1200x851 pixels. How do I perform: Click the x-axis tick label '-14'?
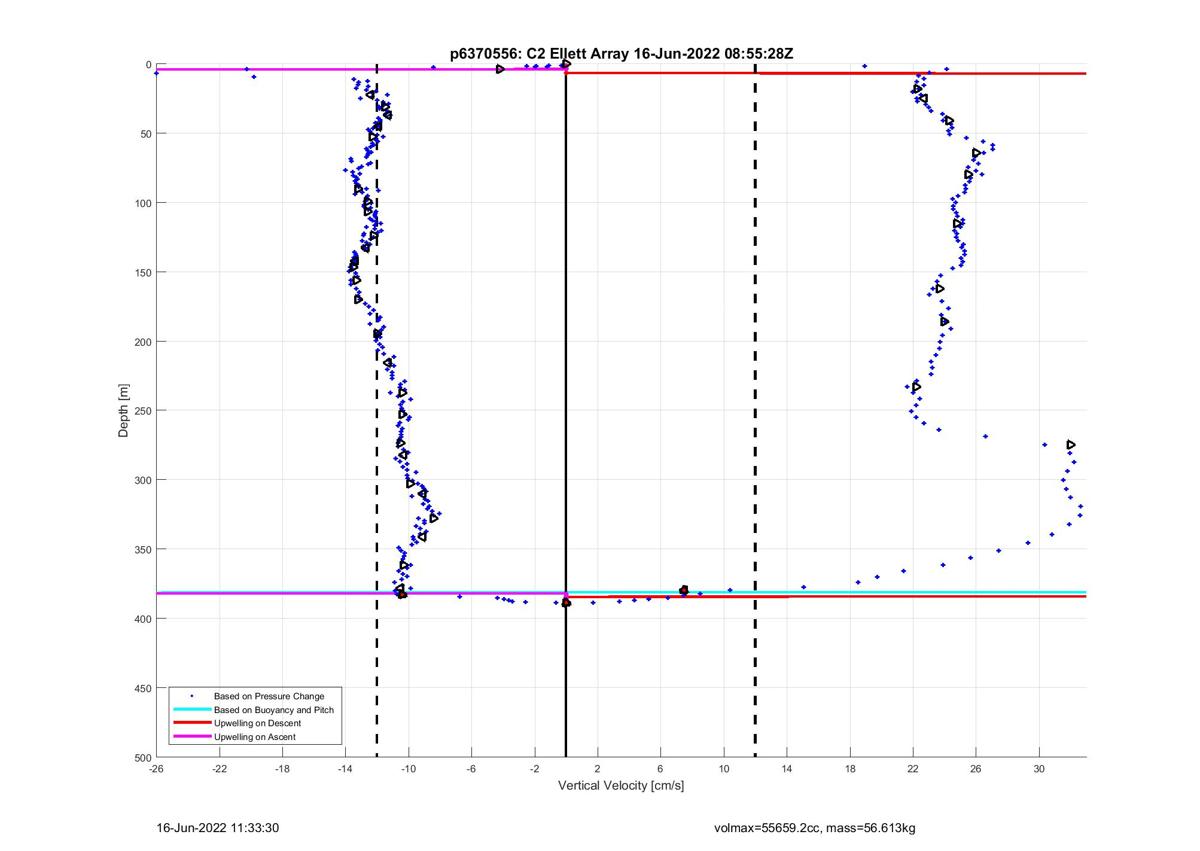click(345, 768)
